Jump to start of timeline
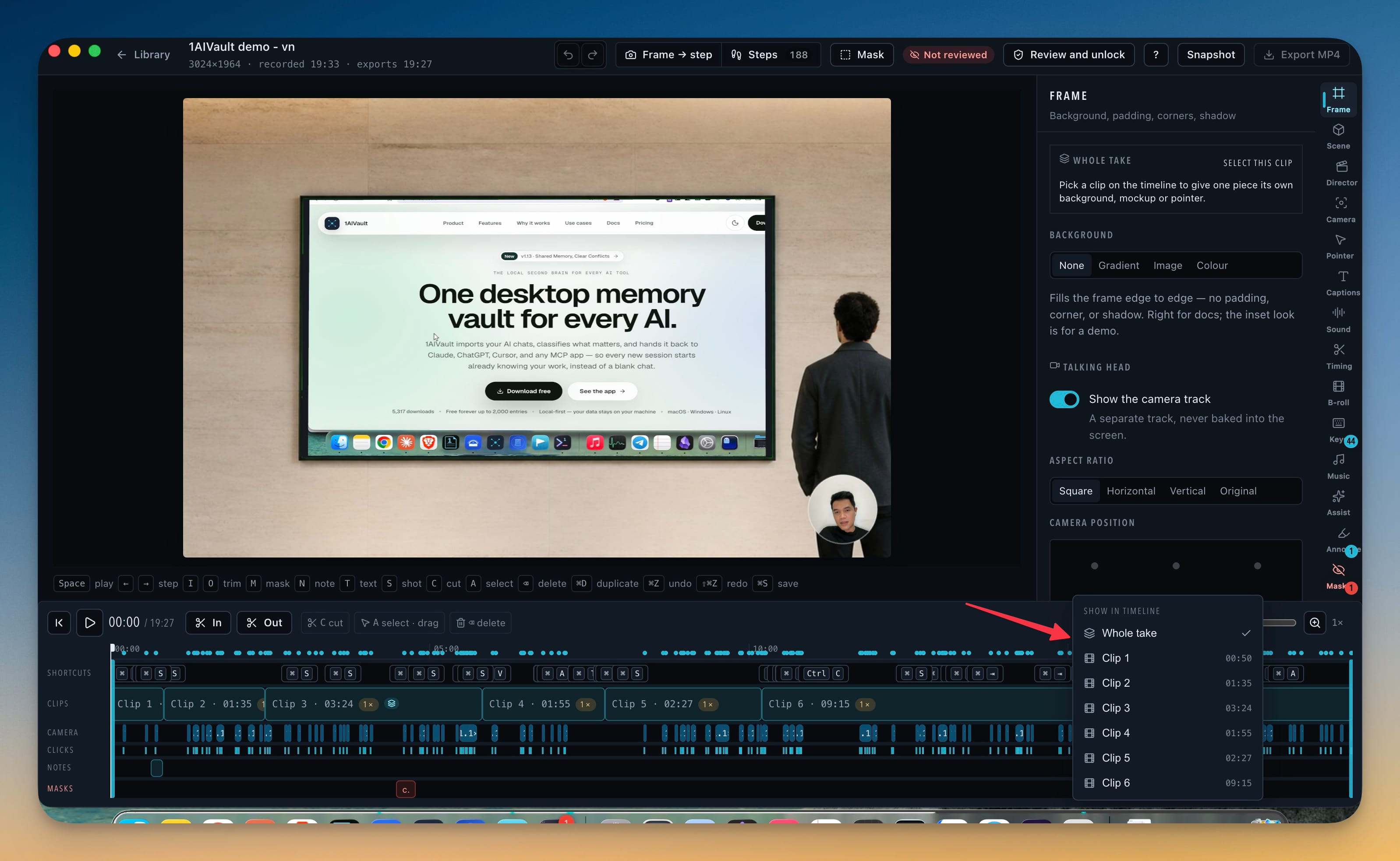Screen dimensions: 1400x861 tap(59, 622)
